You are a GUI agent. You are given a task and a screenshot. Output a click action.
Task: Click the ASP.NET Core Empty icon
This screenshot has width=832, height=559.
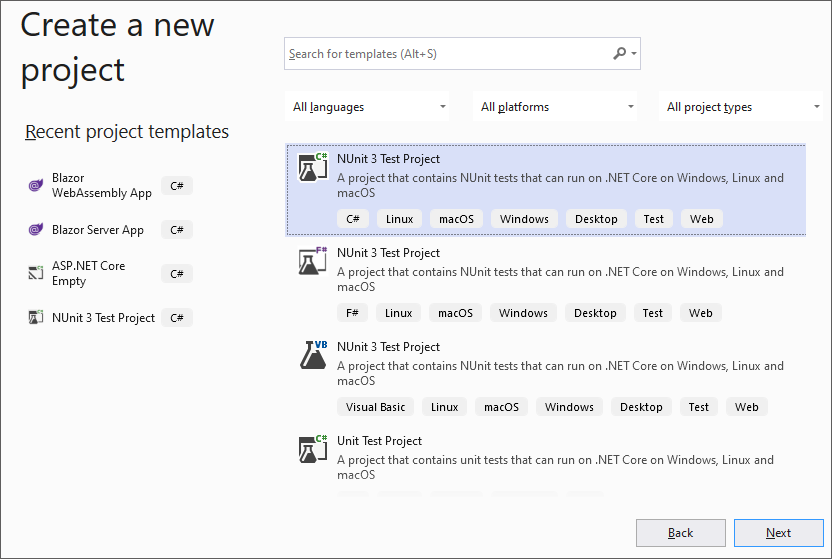click(36, 273)
